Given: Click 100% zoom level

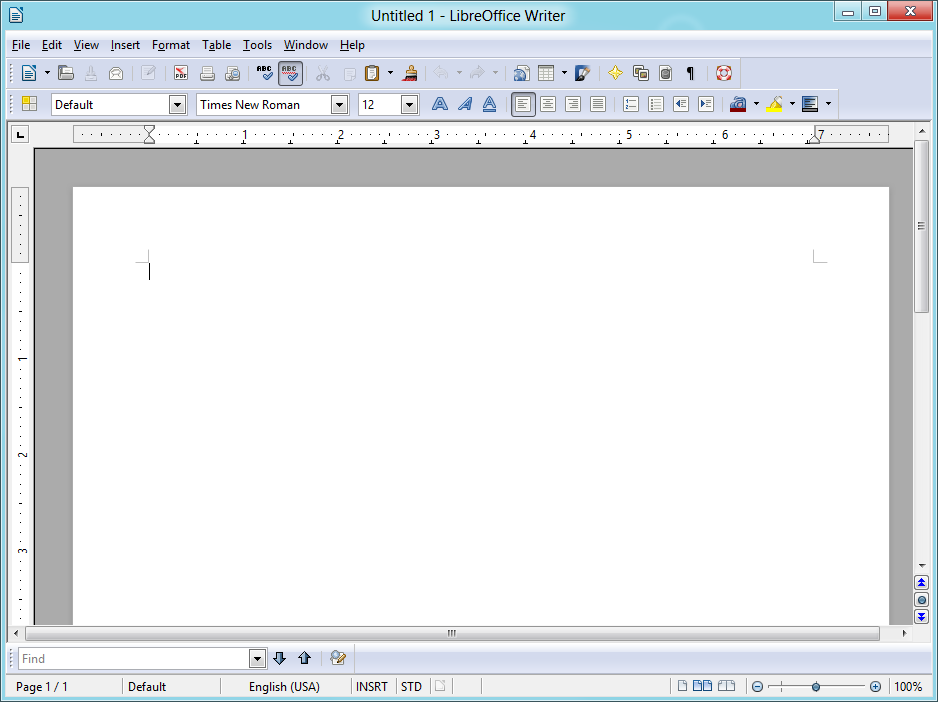Looking at the screenshot, I should point(908,686).
